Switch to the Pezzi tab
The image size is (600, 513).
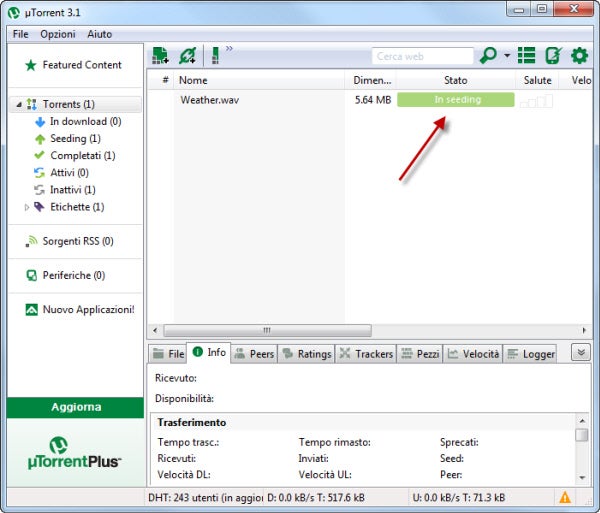coord(420,354)
